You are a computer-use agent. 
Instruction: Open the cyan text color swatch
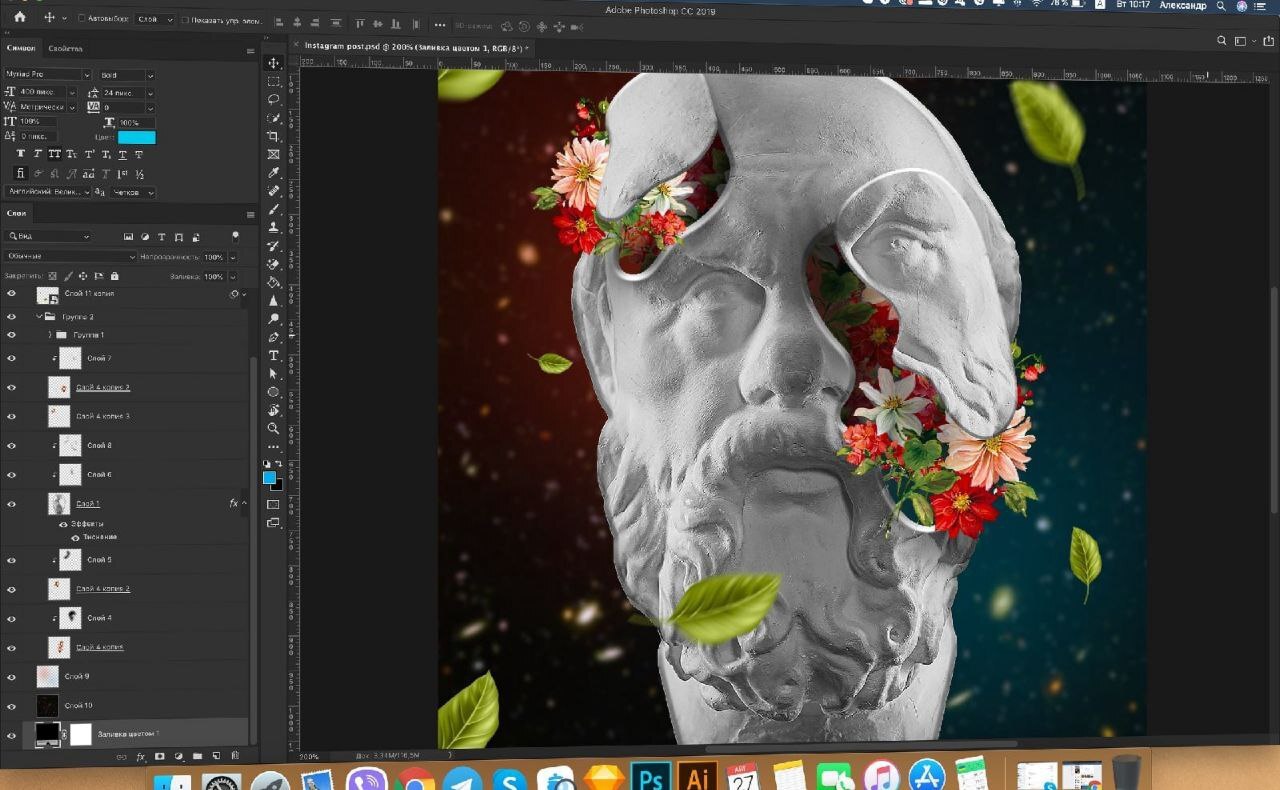tap(137, 137)
